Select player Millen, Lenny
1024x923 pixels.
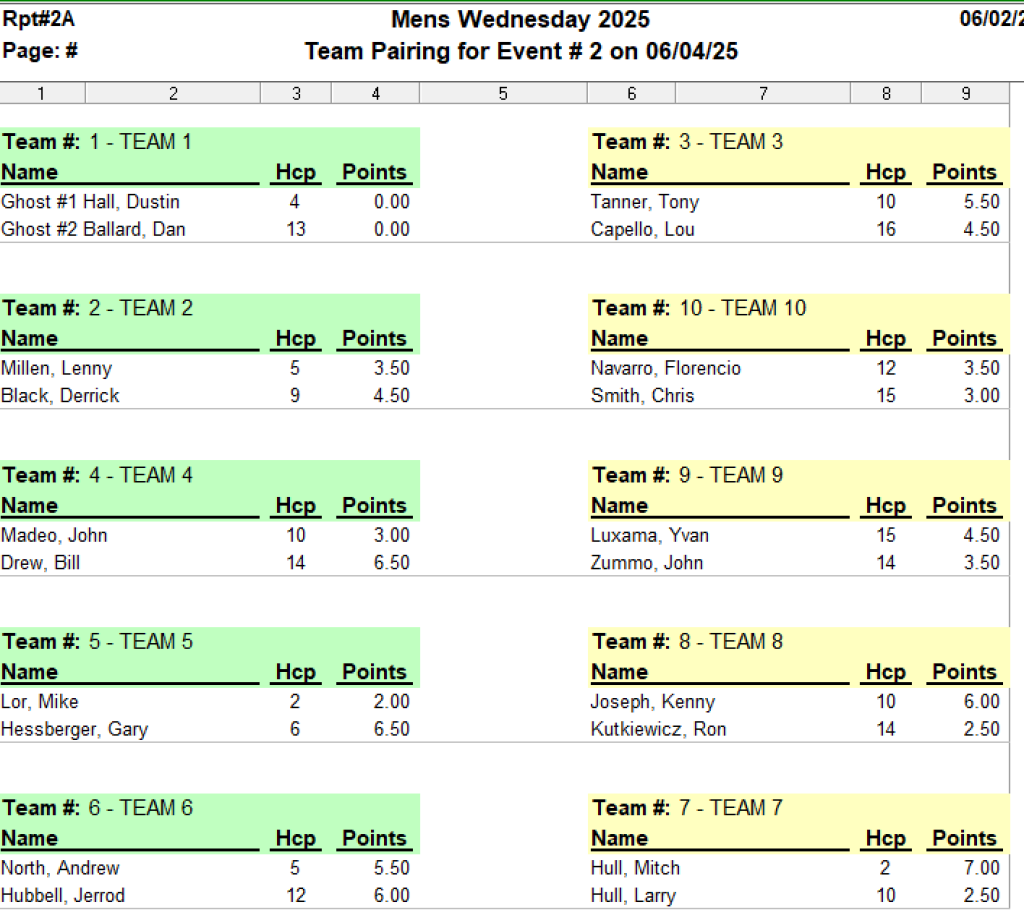(56, 368)
